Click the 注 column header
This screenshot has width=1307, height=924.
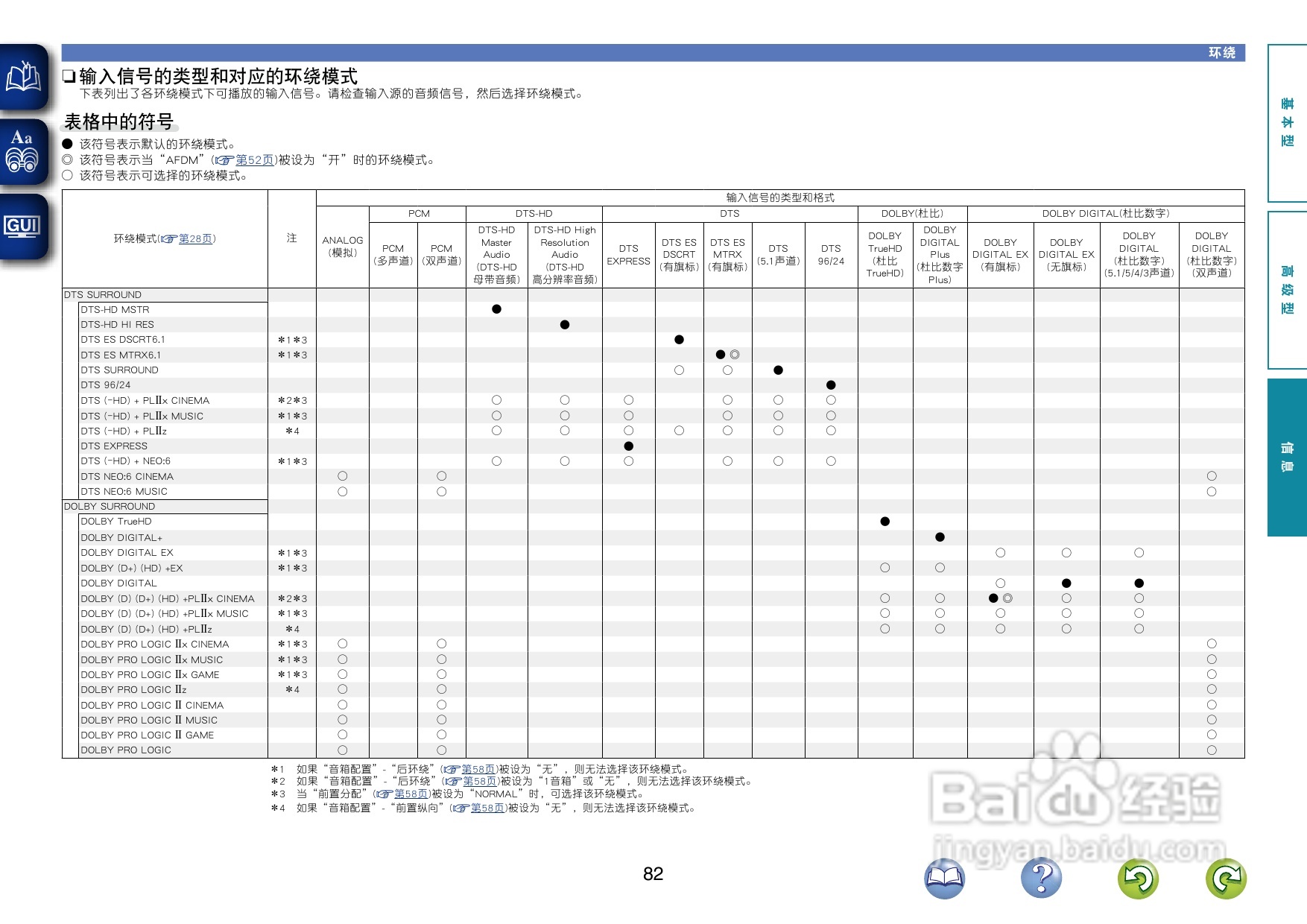point(292,238)
